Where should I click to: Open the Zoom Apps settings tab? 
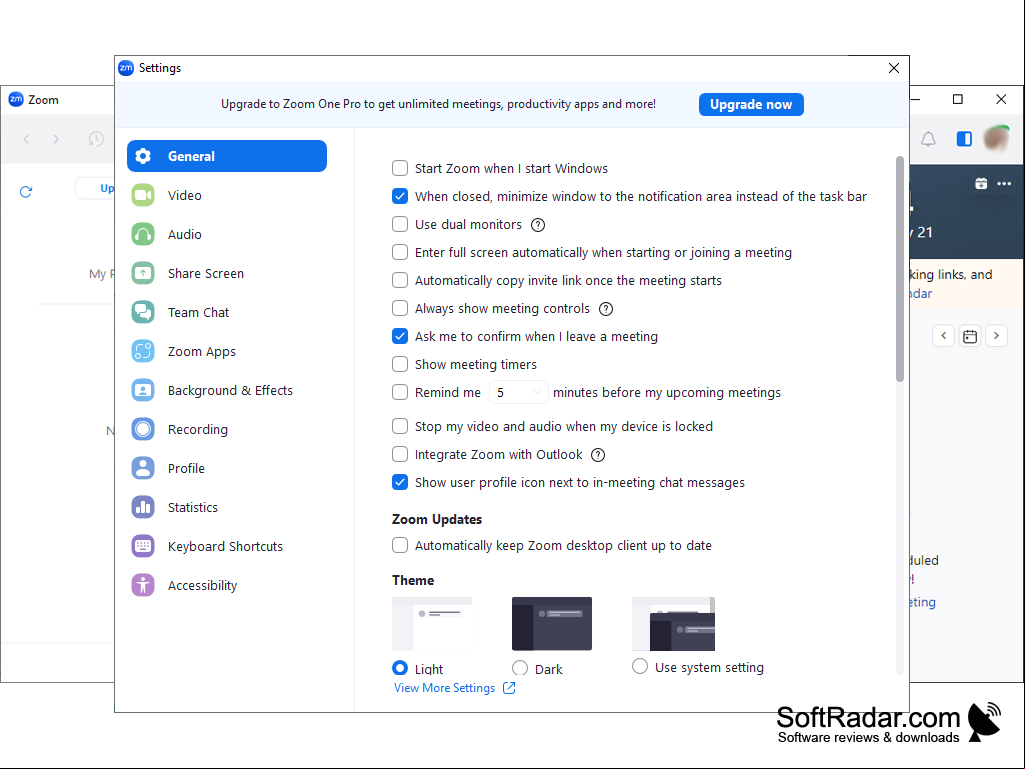click(227, 351)
